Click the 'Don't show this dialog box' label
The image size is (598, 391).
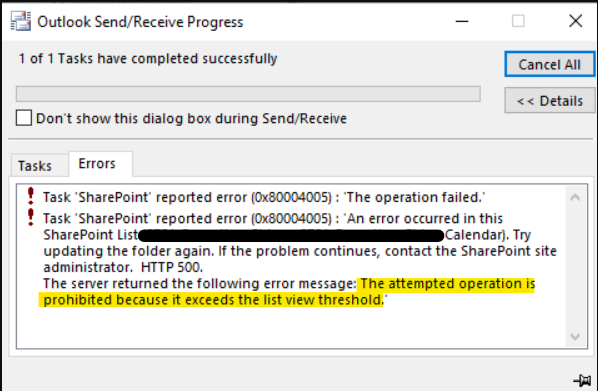point(191,118)
